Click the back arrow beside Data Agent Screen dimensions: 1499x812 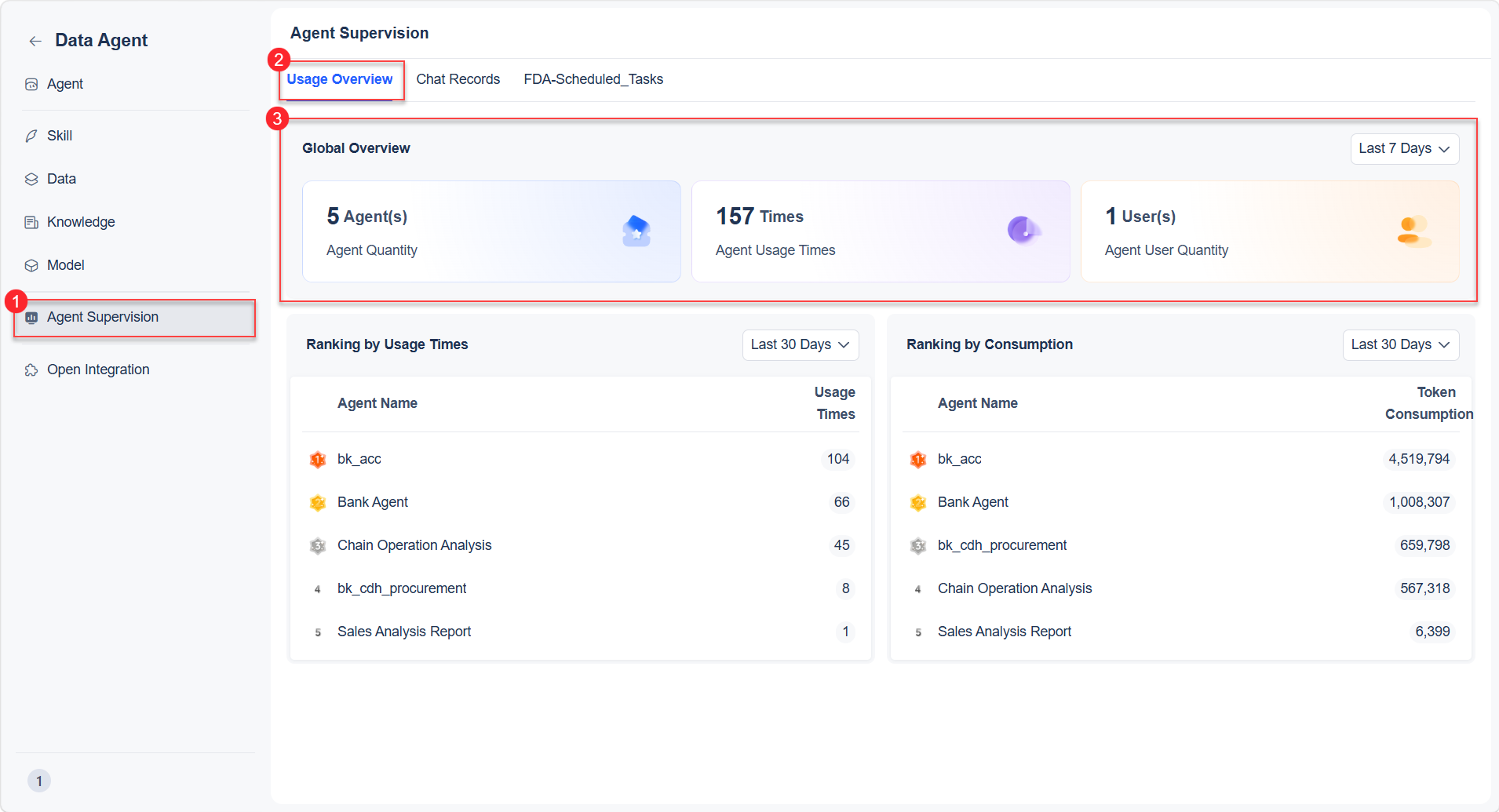coord(35,41)
